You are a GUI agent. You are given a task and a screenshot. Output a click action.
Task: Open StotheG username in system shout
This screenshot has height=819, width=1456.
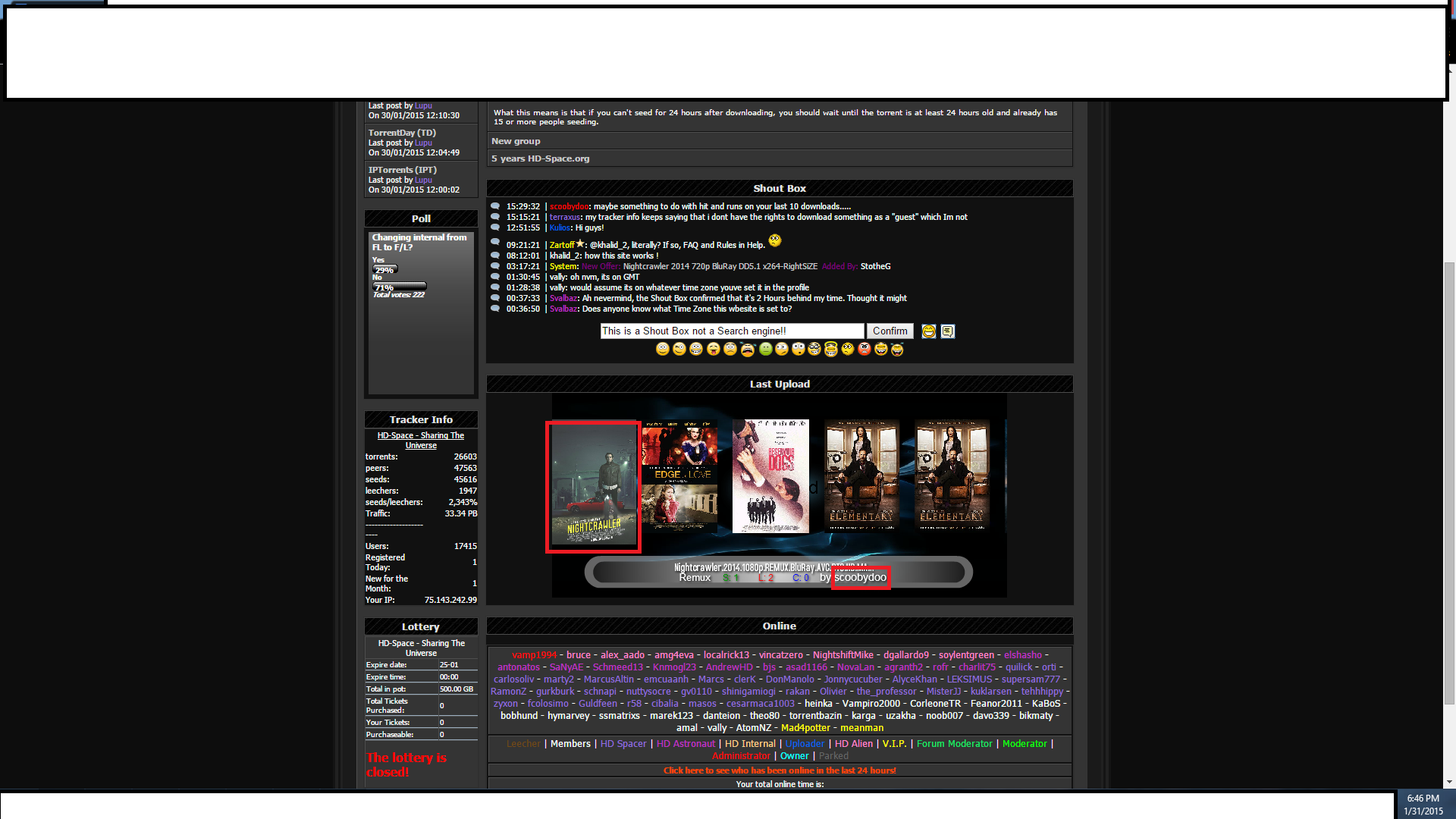click(875, 266)
